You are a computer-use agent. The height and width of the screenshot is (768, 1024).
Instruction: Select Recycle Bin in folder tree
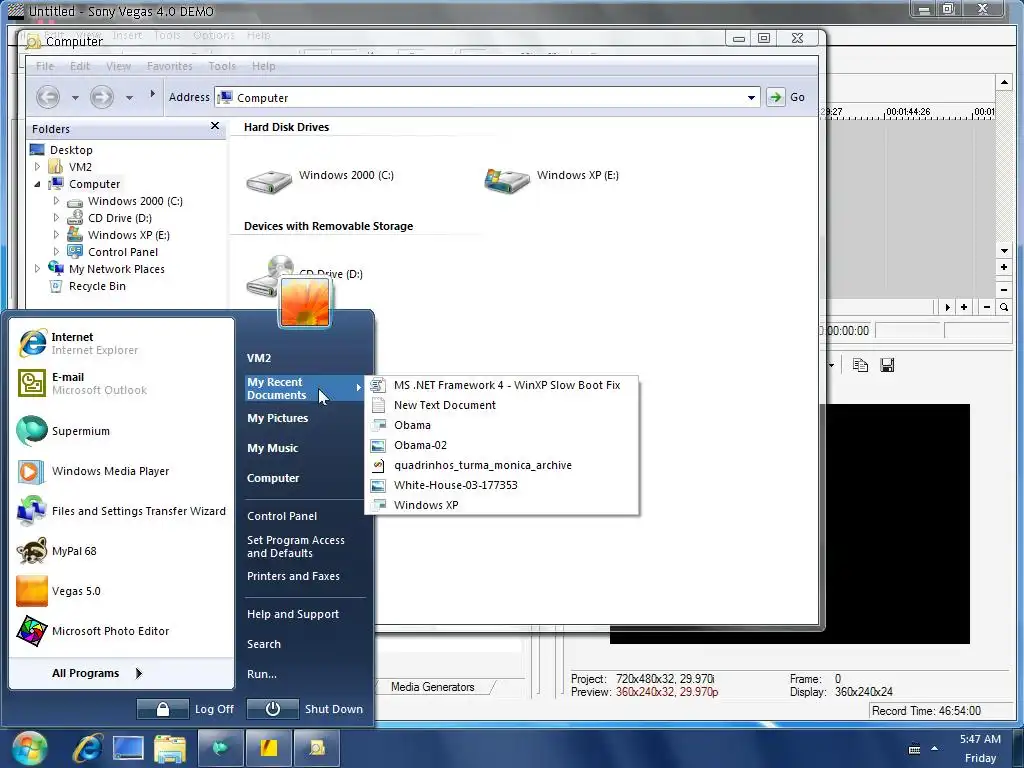coord(97,286)
